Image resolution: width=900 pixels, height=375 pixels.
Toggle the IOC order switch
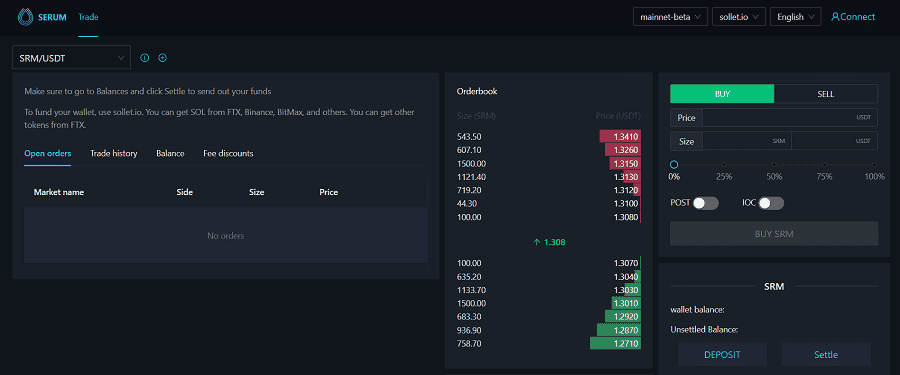coord(771,203)
